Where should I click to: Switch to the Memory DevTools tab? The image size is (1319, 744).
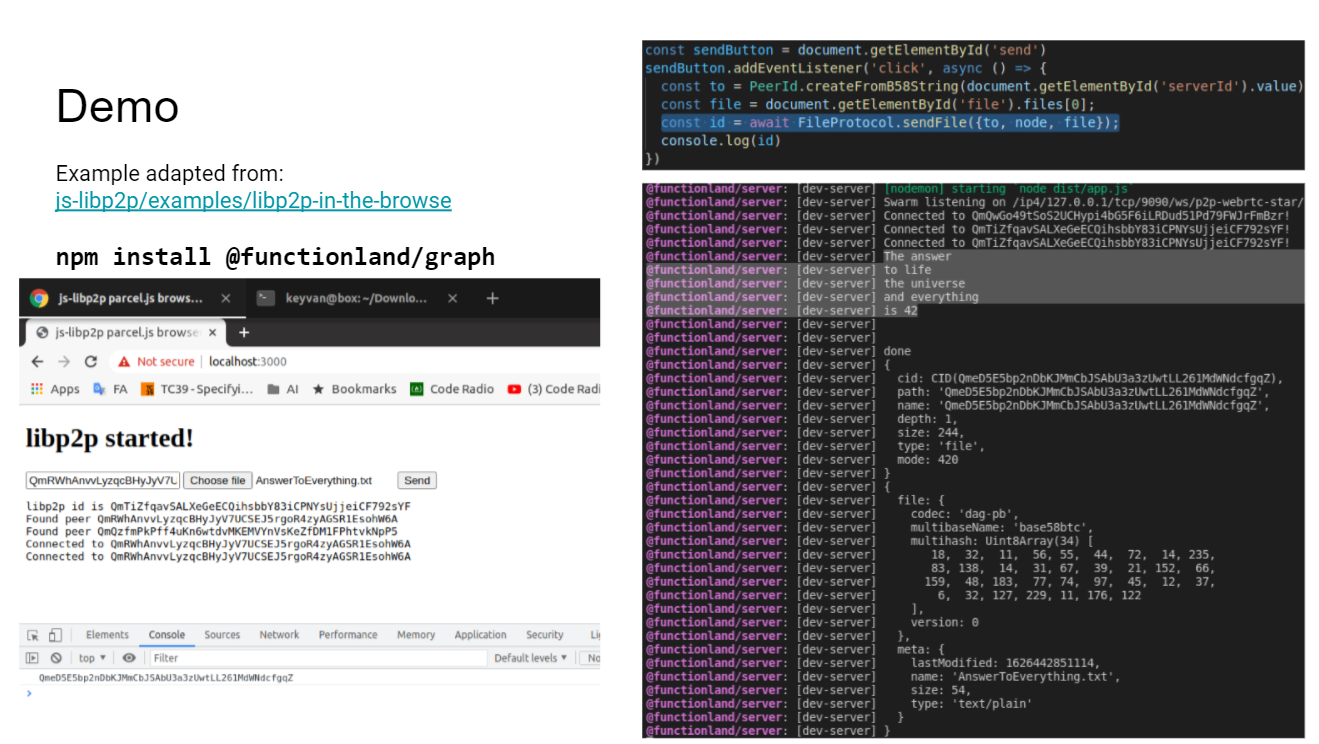pos(416,635)
